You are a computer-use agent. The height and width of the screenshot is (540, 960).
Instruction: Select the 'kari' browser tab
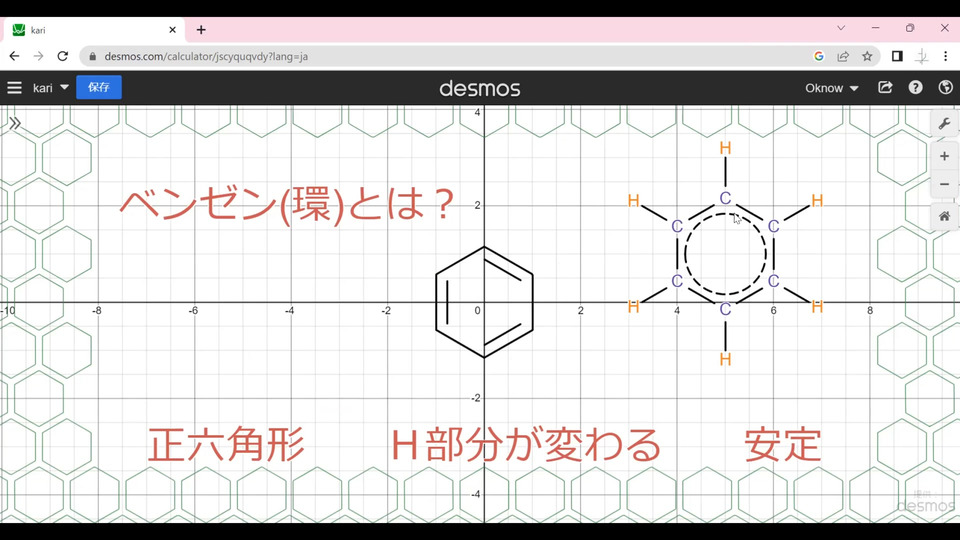point(95,29)
